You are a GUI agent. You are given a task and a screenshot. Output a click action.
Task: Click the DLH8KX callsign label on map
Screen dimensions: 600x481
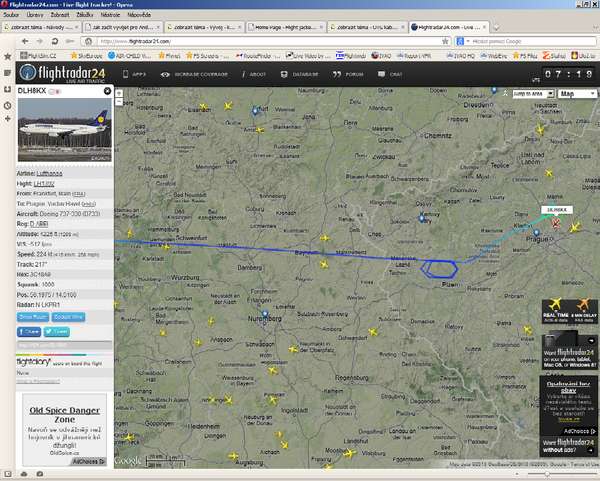click(557, 210)
